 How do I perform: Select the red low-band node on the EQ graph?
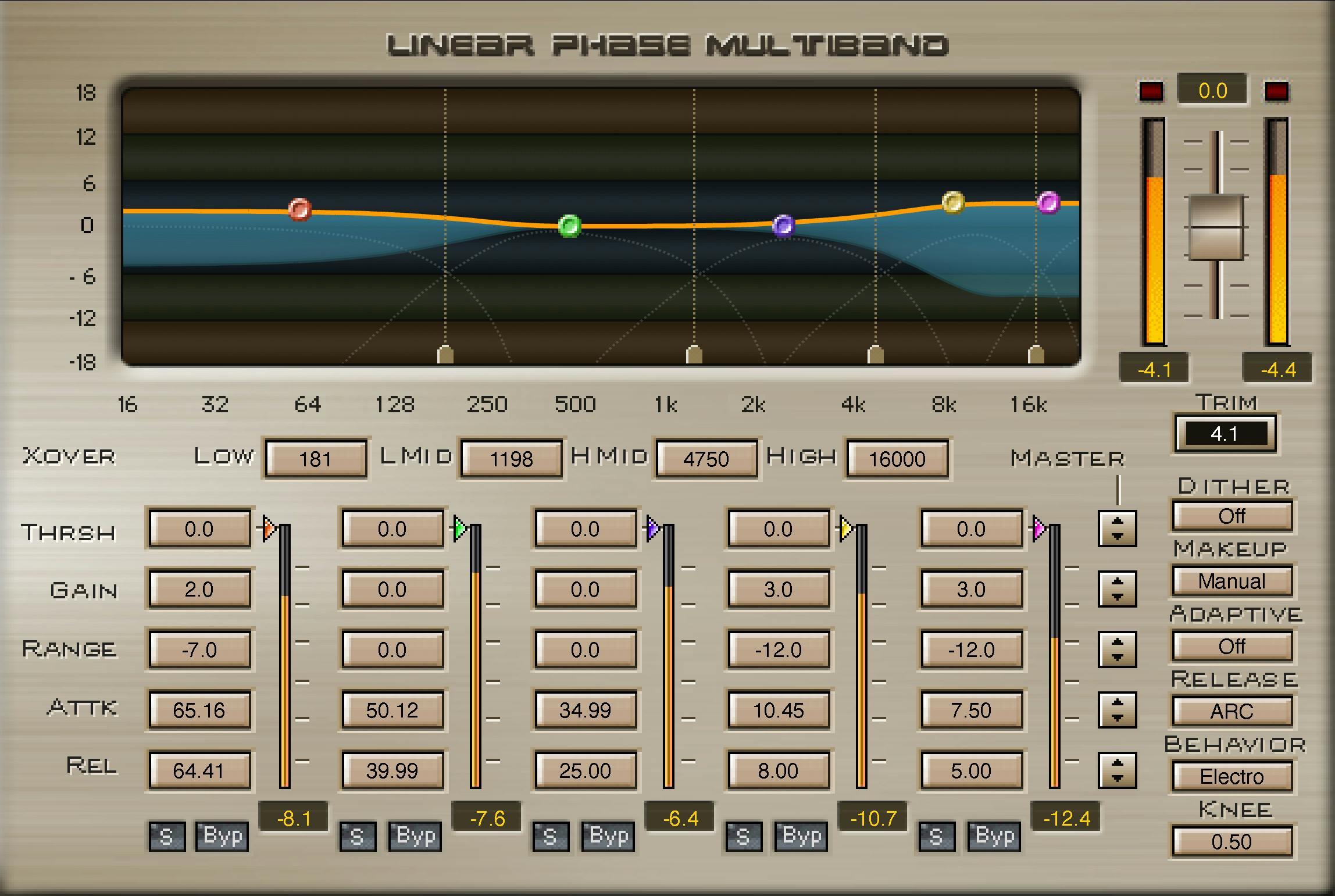(x=298, y=209)
